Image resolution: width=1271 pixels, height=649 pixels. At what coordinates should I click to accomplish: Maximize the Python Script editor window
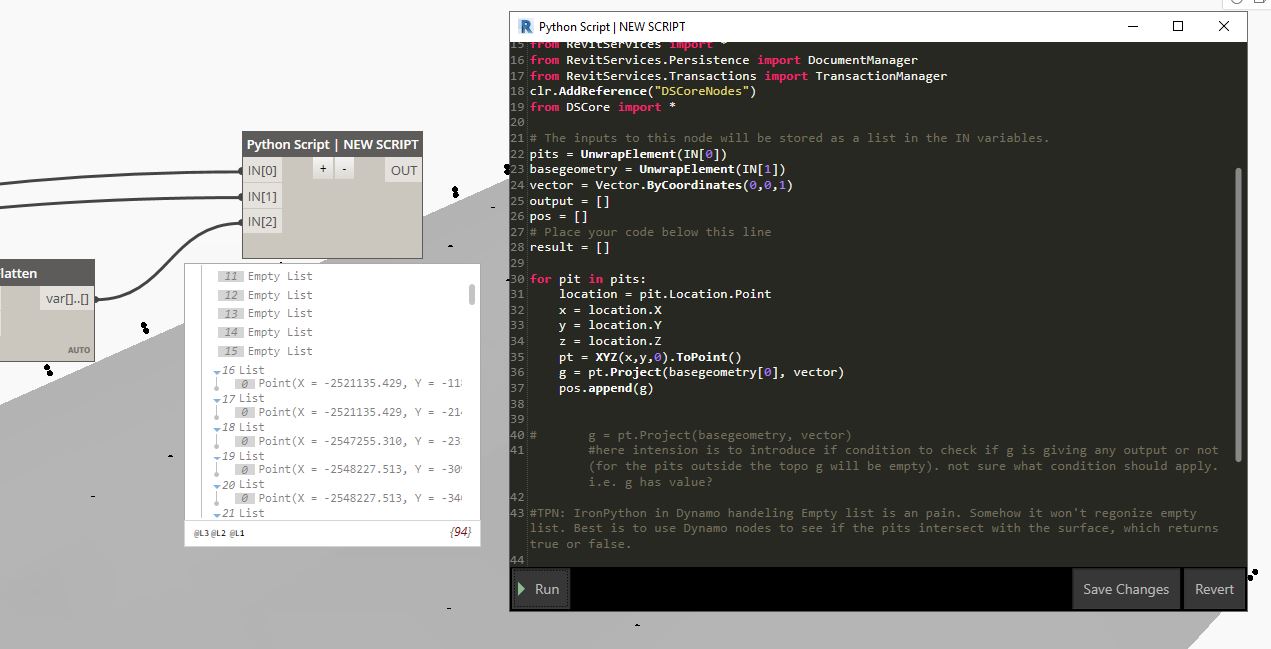tap(1178, 26)
